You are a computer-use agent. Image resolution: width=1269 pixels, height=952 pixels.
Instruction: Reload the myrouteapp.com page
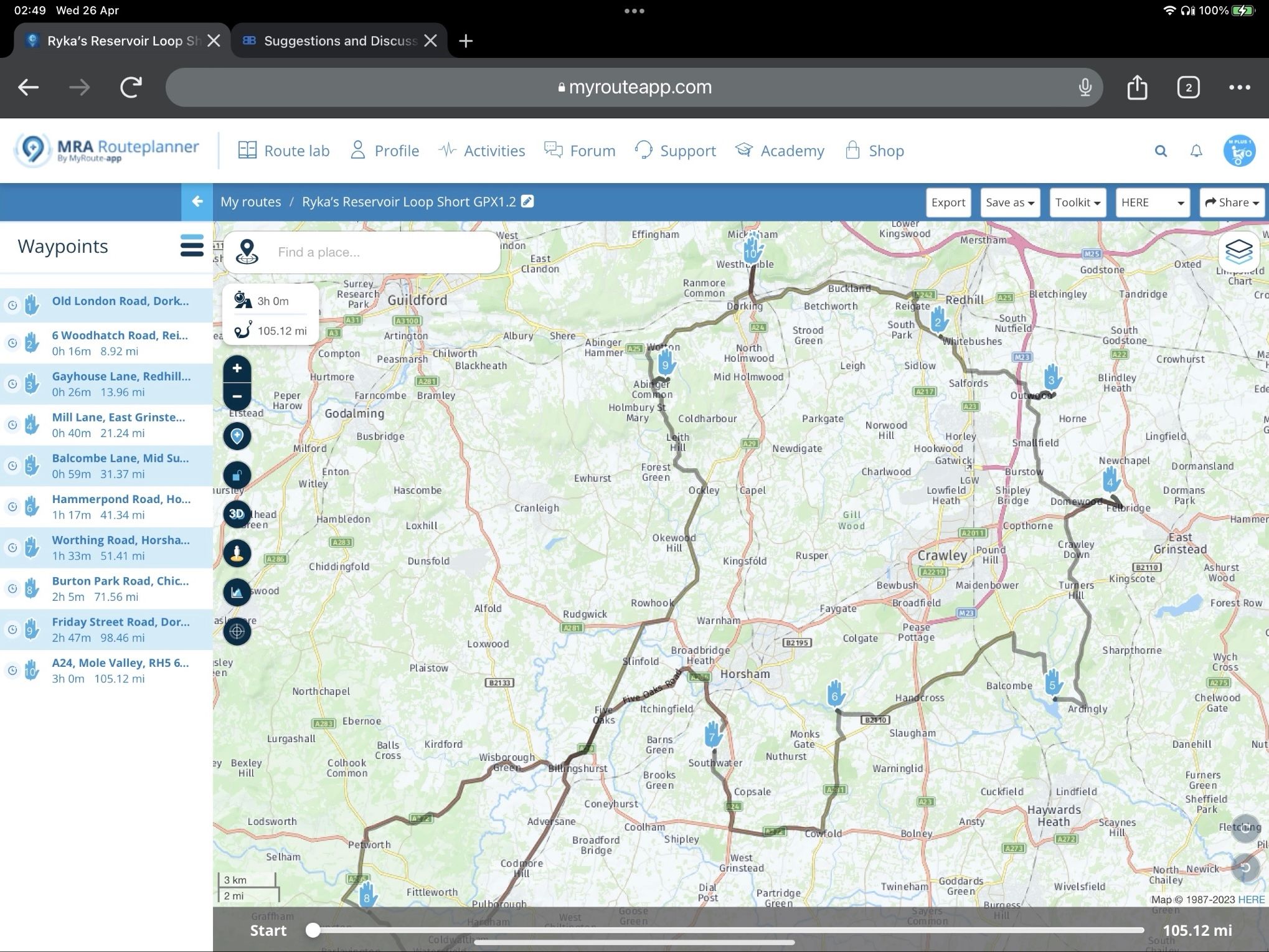coord(131,87)
